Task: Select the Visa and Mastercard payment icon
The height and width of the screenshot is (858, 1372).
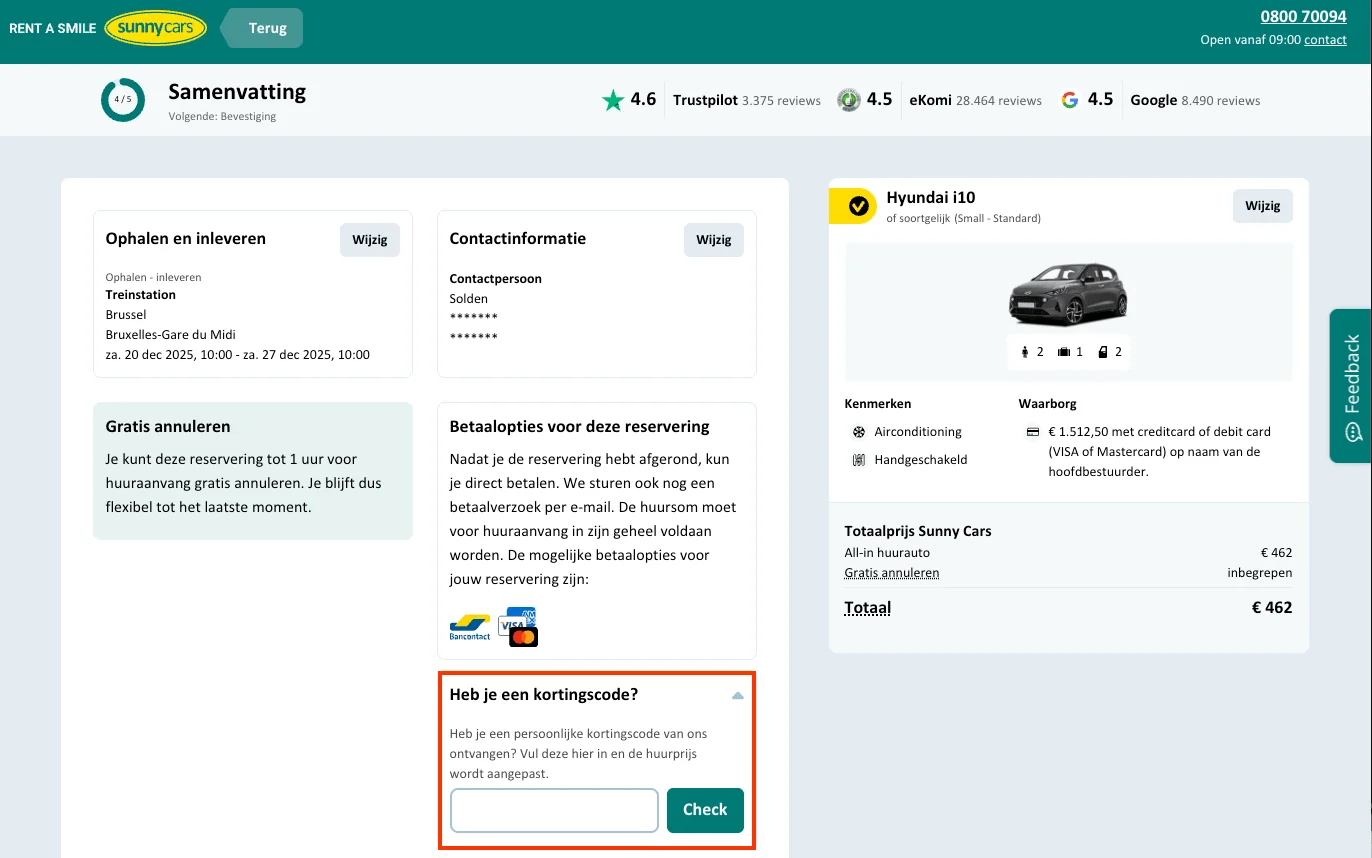Action: [517, 626]
